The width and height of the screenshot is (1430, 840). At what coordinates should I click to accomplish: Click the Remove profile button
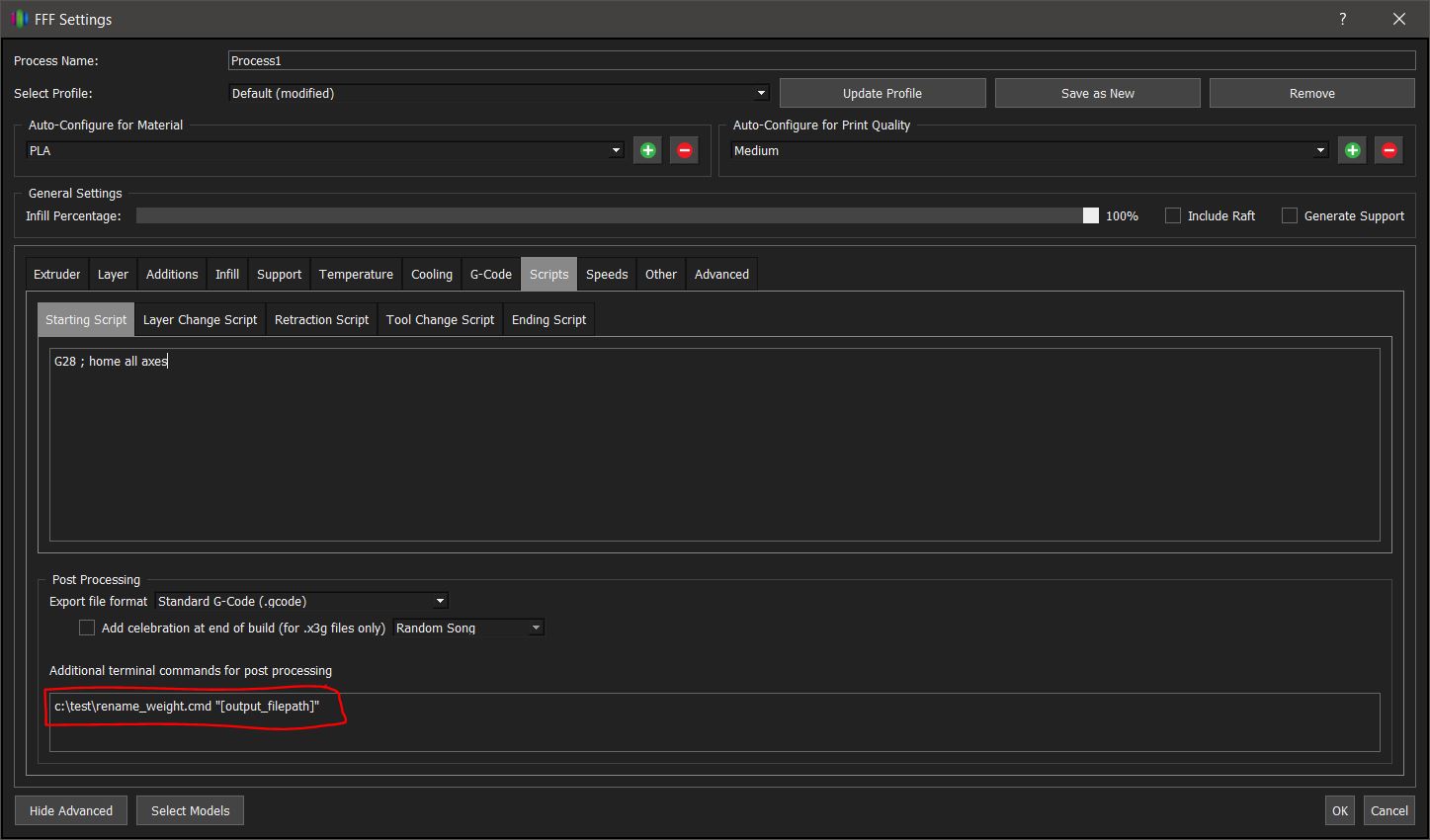coord(1312,93)
